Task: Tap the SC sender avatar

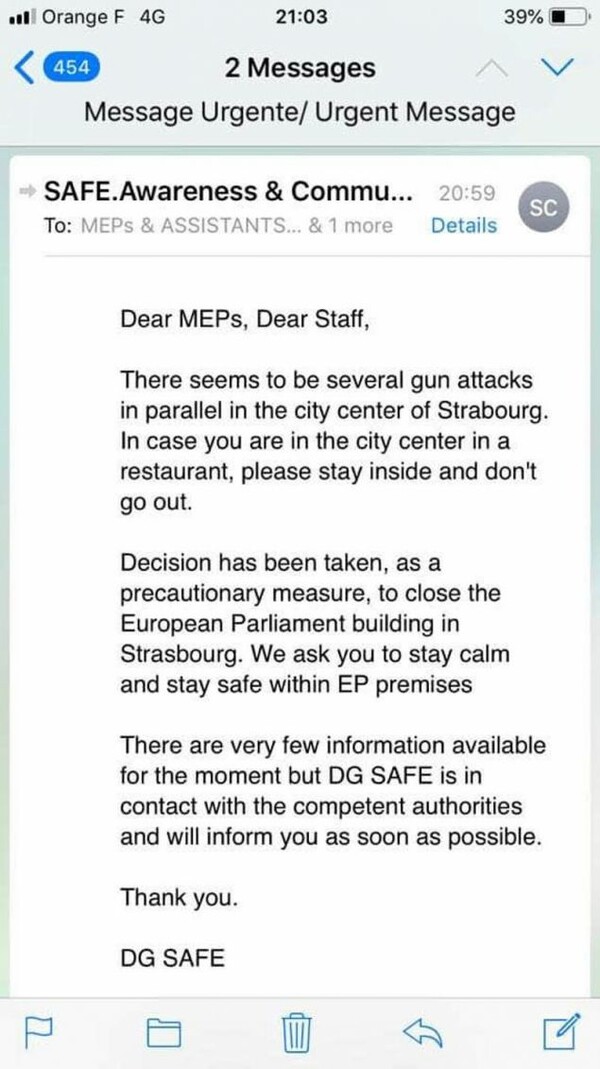Action: coord(543,209)
